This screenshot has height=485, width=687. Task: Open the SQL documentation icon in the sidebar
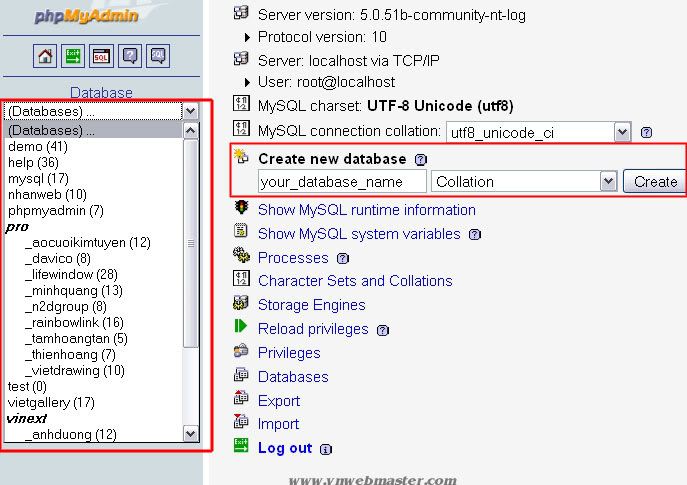[158, 56]
